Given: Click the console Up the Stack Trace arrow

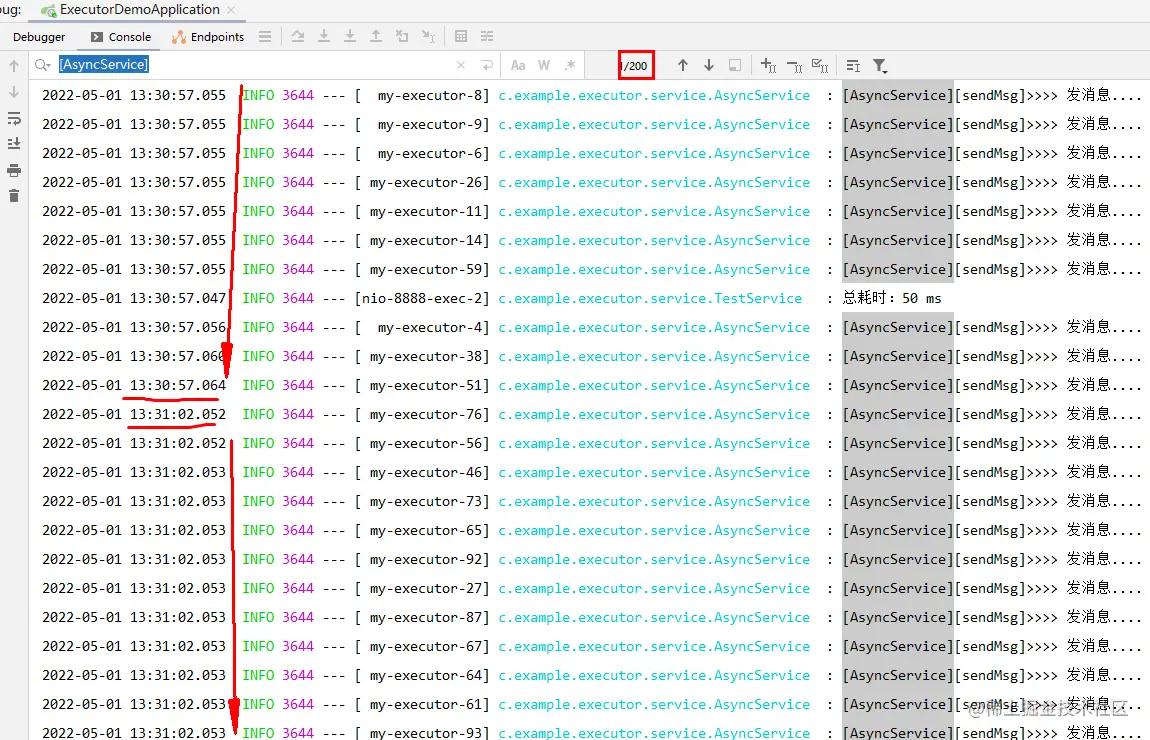Looking at the screenshot, I should tap(14, 66).
